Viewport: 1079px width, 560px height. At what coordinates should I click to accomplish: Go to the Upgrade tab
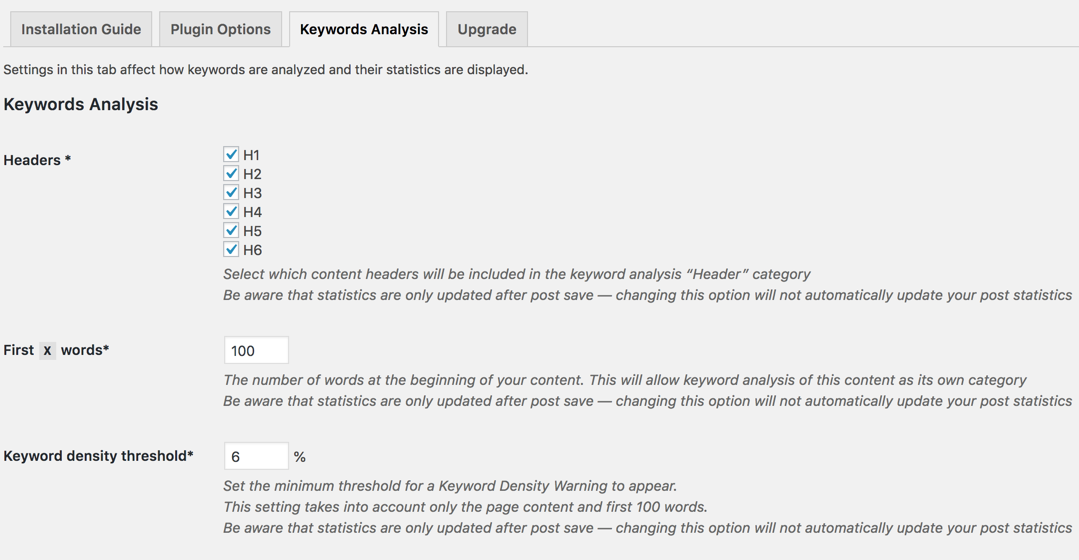487,29
